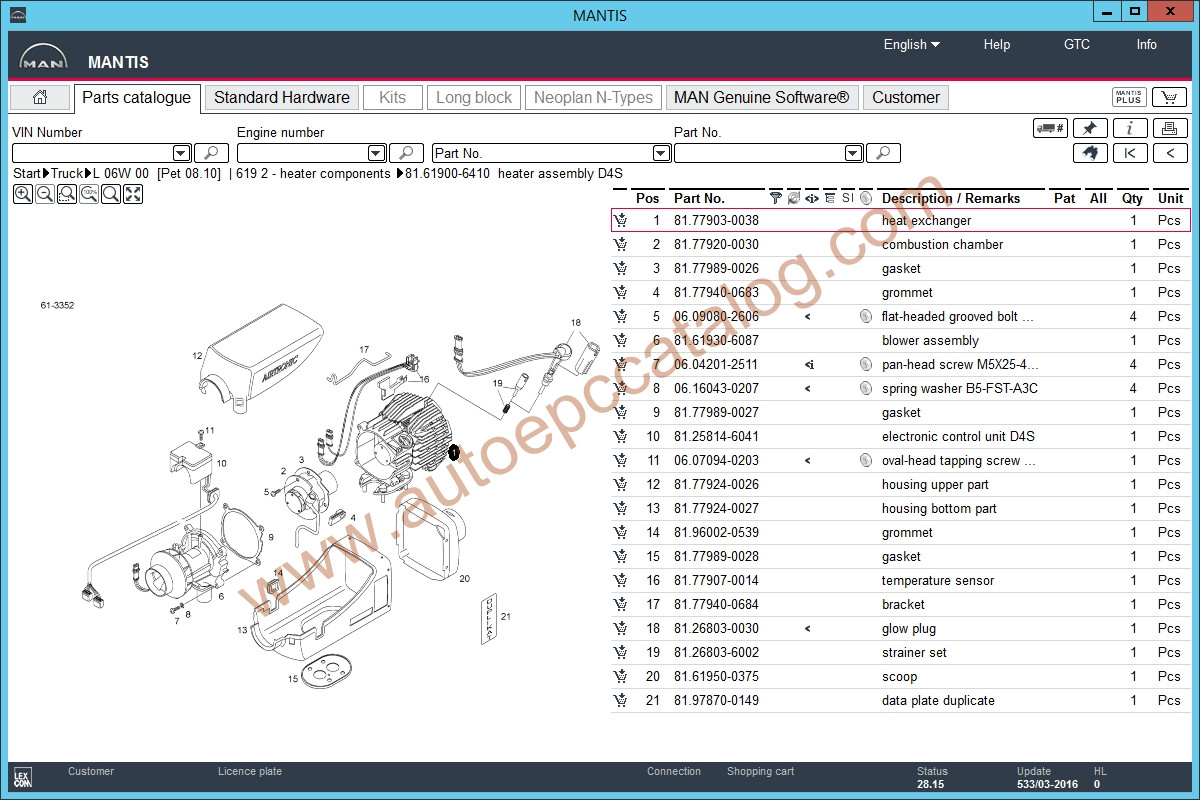Open the MANTIS PLUS button
The width and height of the screenshot is (1200, 800).
click(x=1129, y=97)
